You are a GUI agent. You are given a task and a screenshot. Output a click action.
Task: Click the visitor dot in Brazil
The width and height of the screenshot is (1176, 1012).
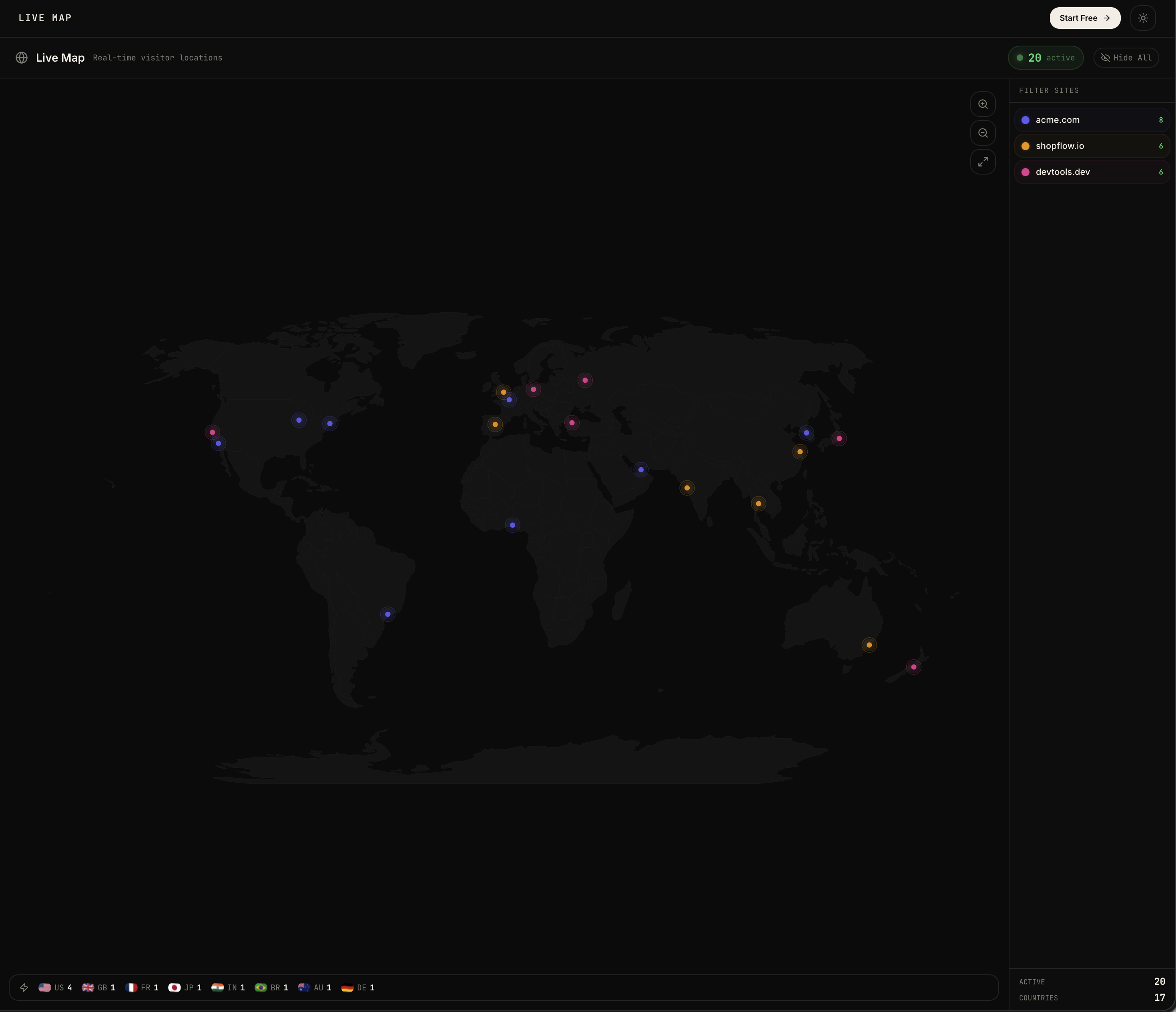pyautogui.click(x=387, y=614)
